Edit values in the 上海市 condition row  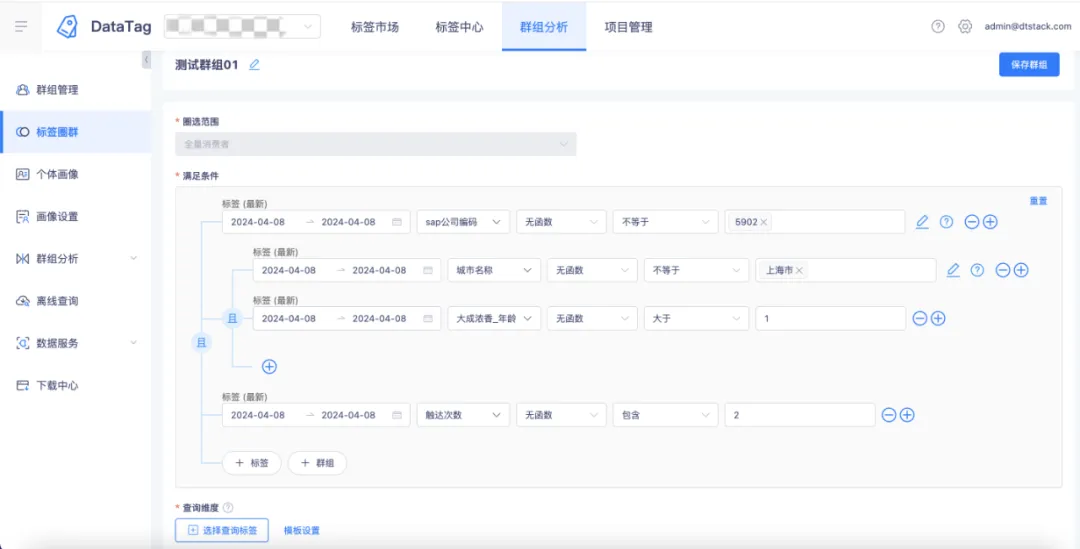tap(953, 270)
